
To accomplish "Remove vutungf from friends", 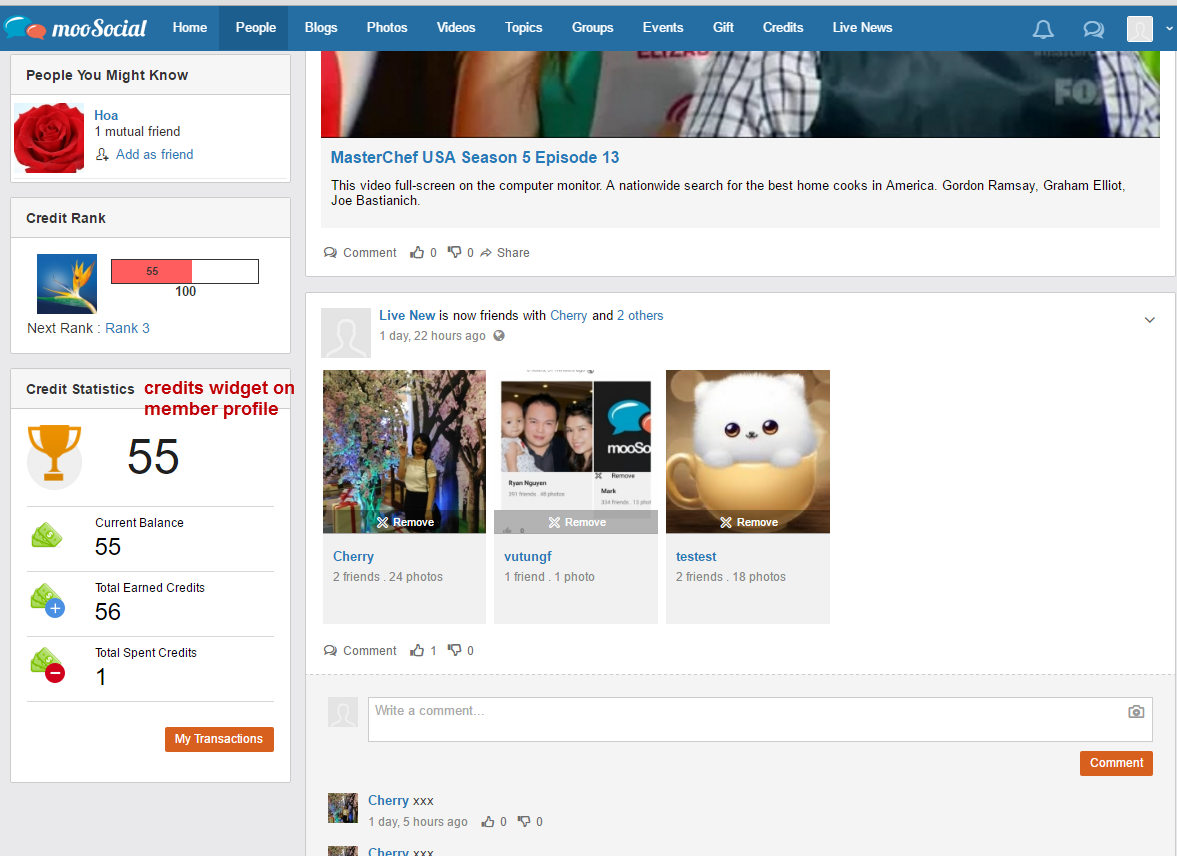I will pyautogui.click(x=577, y=523).
